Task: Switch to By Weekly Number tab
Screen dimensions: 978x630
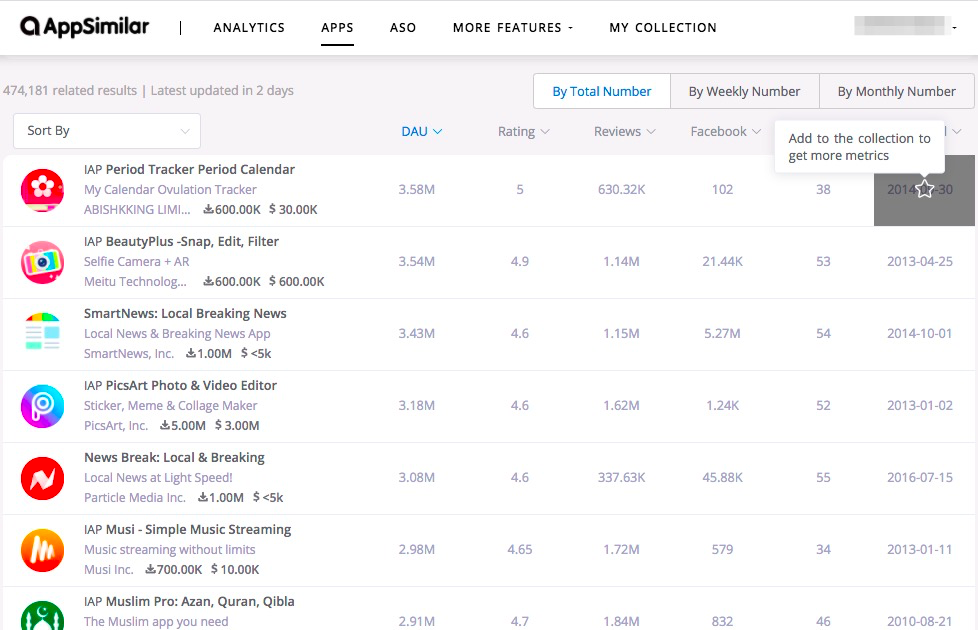Action: point(745,92)
